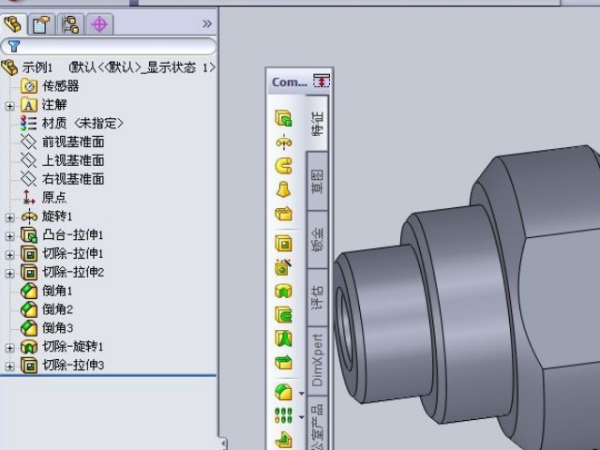
Task: Click the Fillet tool icon
Action: click(x=284, y=392)
